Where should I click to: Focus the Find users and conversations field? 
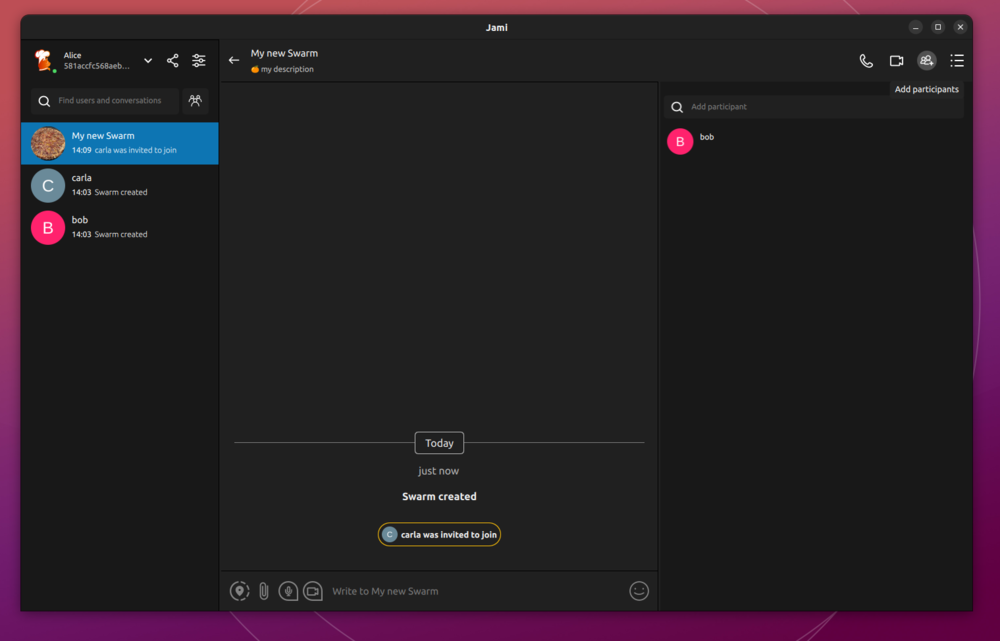105,101
